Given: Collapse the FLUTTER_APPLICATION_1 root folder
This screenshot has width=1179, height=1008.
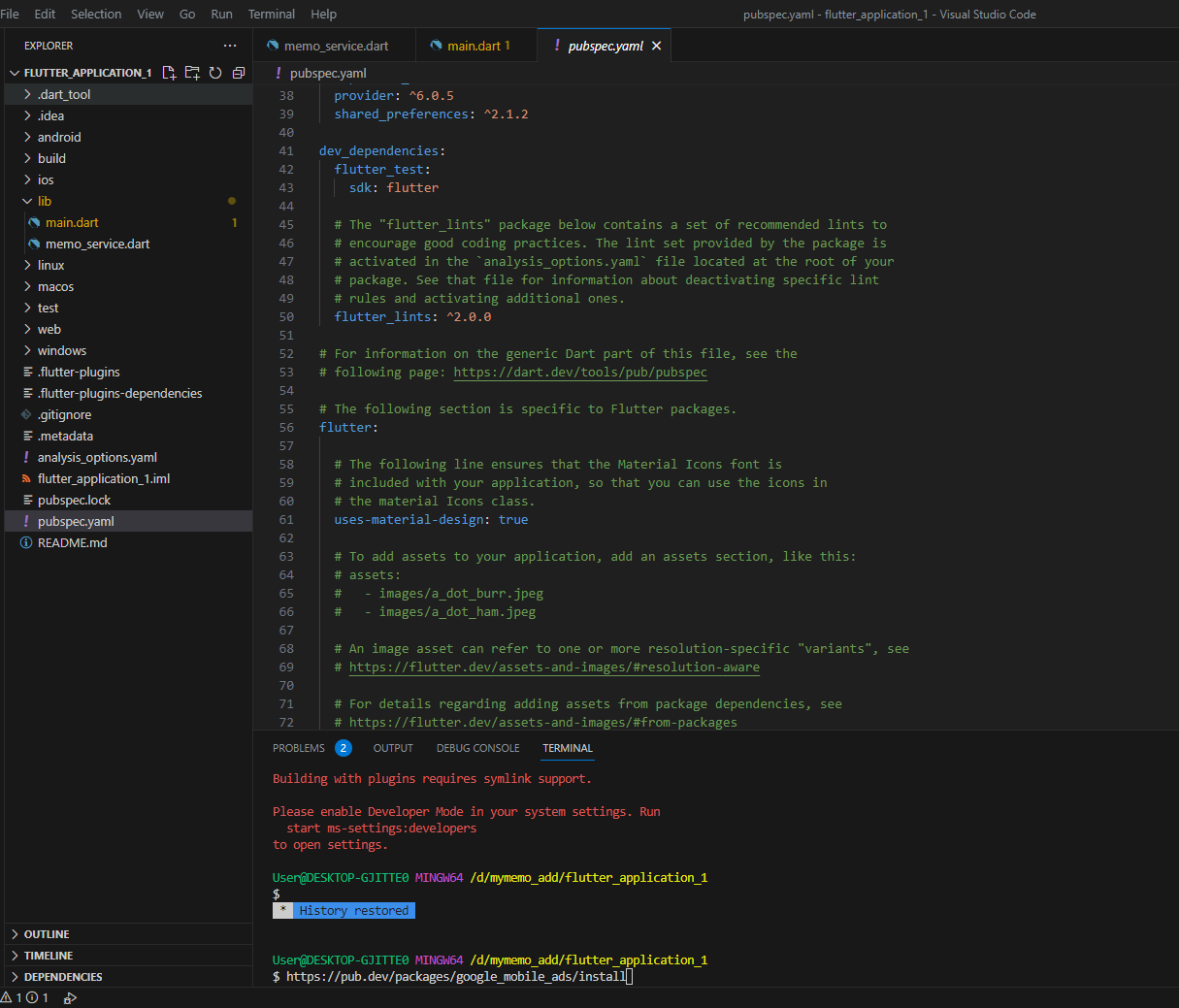Looking at the screenshot, I should coord(15,73).
